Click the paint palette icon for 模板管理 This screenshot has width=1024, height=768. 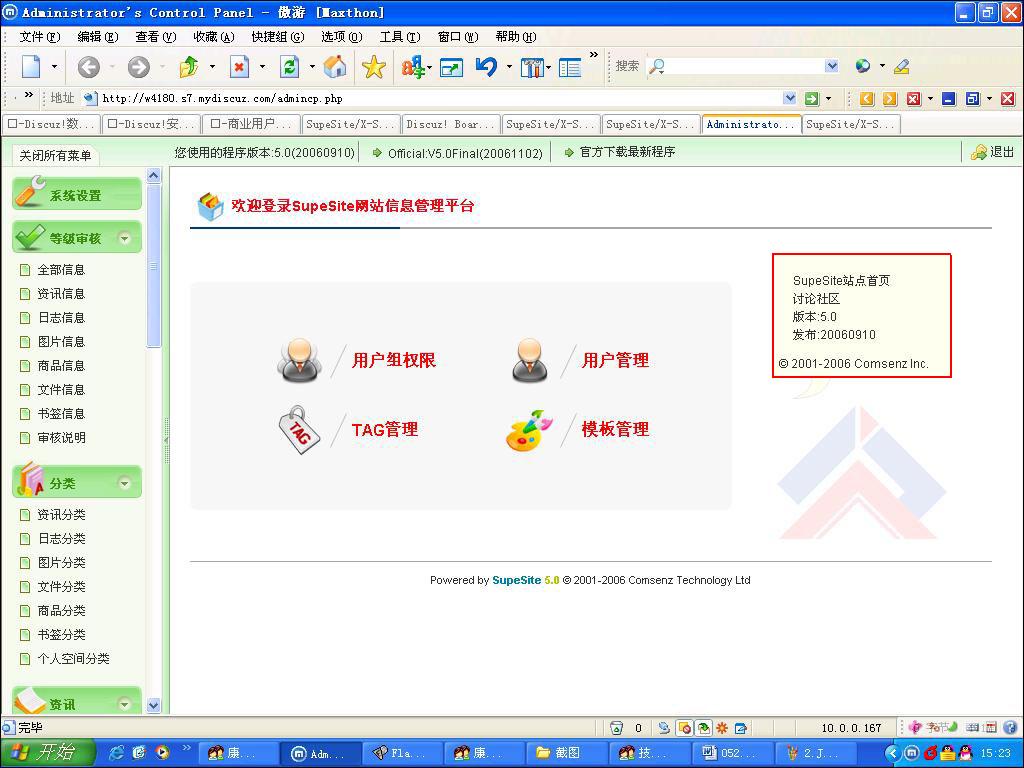pos(529,430)
